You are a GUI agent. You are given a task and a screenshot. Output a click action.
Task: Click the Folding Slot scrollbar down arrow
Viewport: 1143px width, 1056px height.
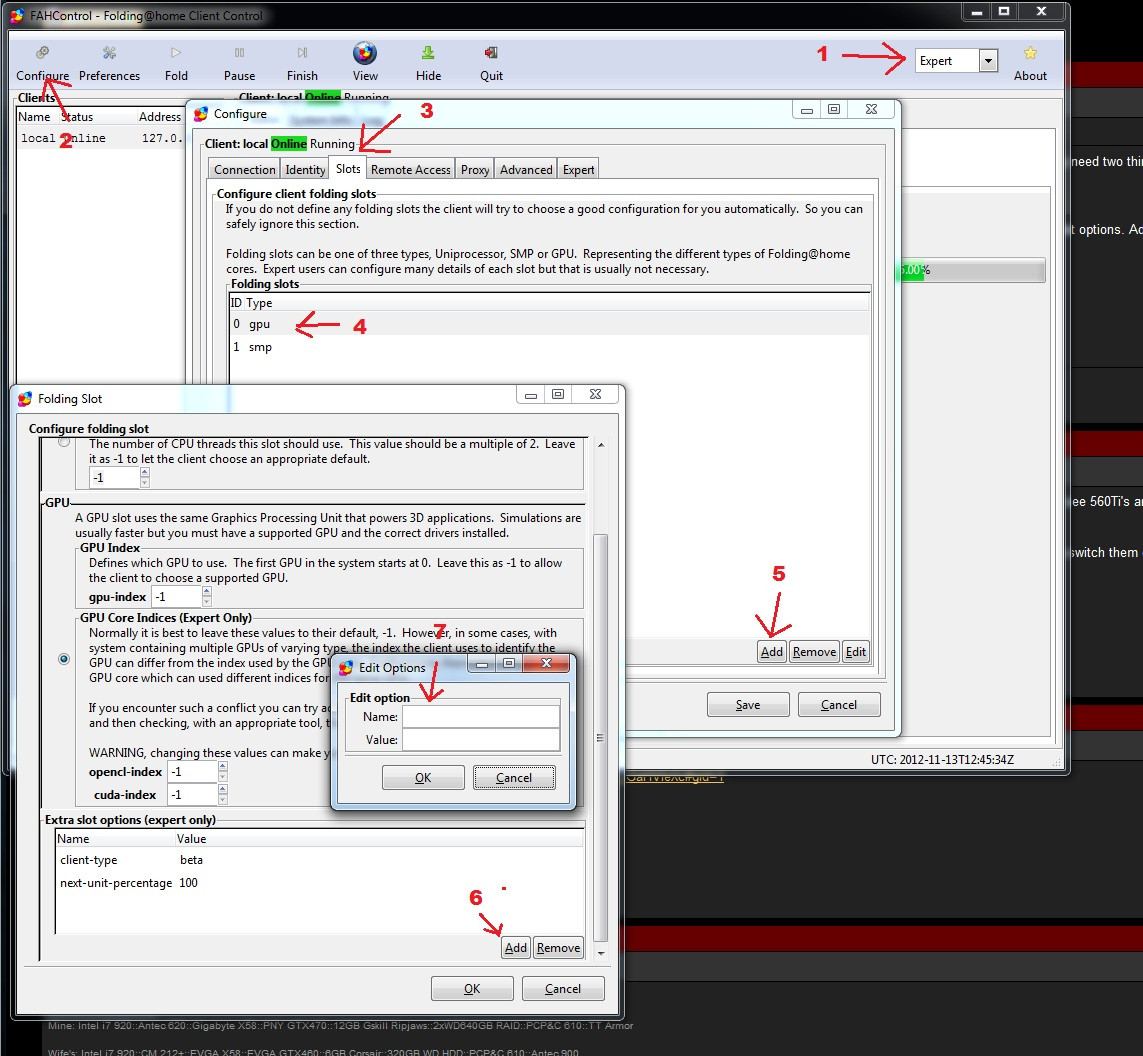tap(601, 953)
